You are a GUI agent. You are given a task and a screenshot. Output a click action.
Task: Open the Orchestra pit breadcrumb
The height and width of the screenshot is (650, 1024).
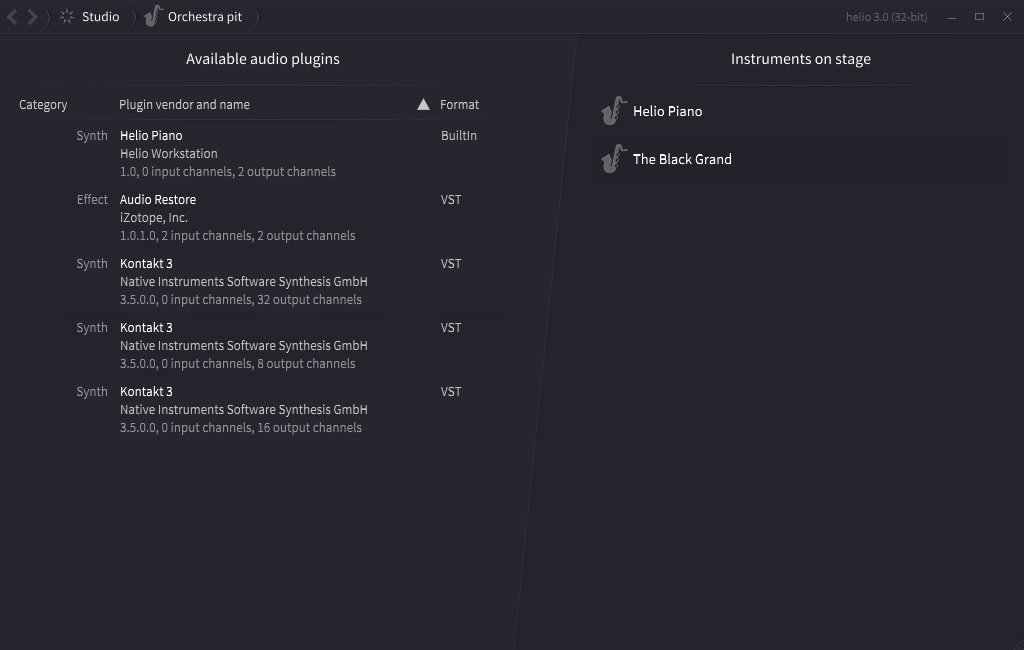pos(205,17)
